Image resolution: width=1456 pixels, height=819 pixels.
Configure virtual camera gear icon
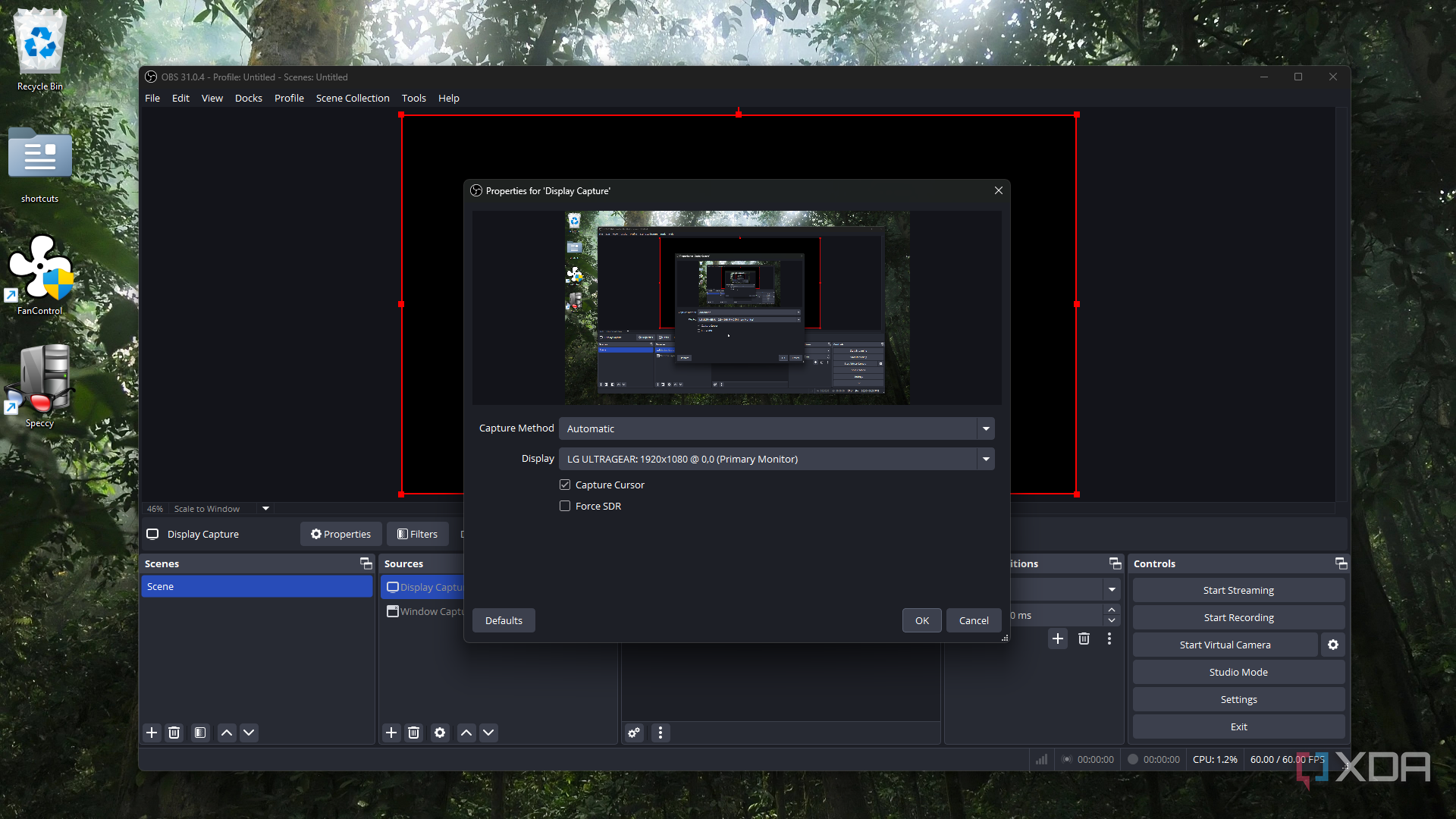click(1333, 645)
